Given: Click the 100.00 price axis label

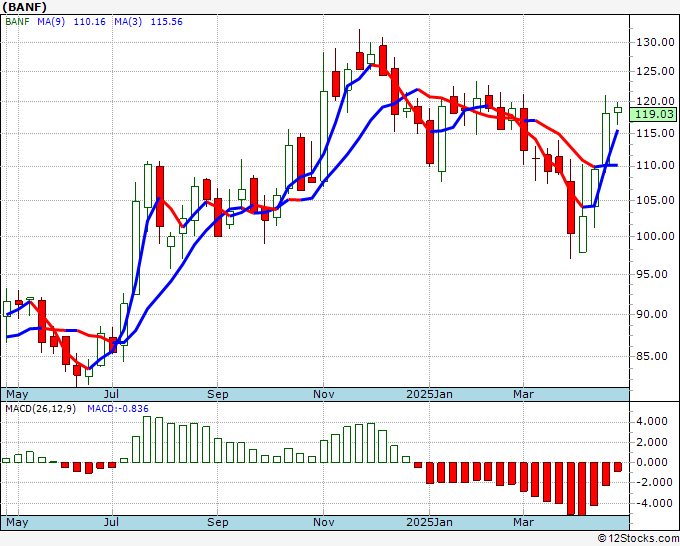Looking at the screenshot, I should point(655,236).
